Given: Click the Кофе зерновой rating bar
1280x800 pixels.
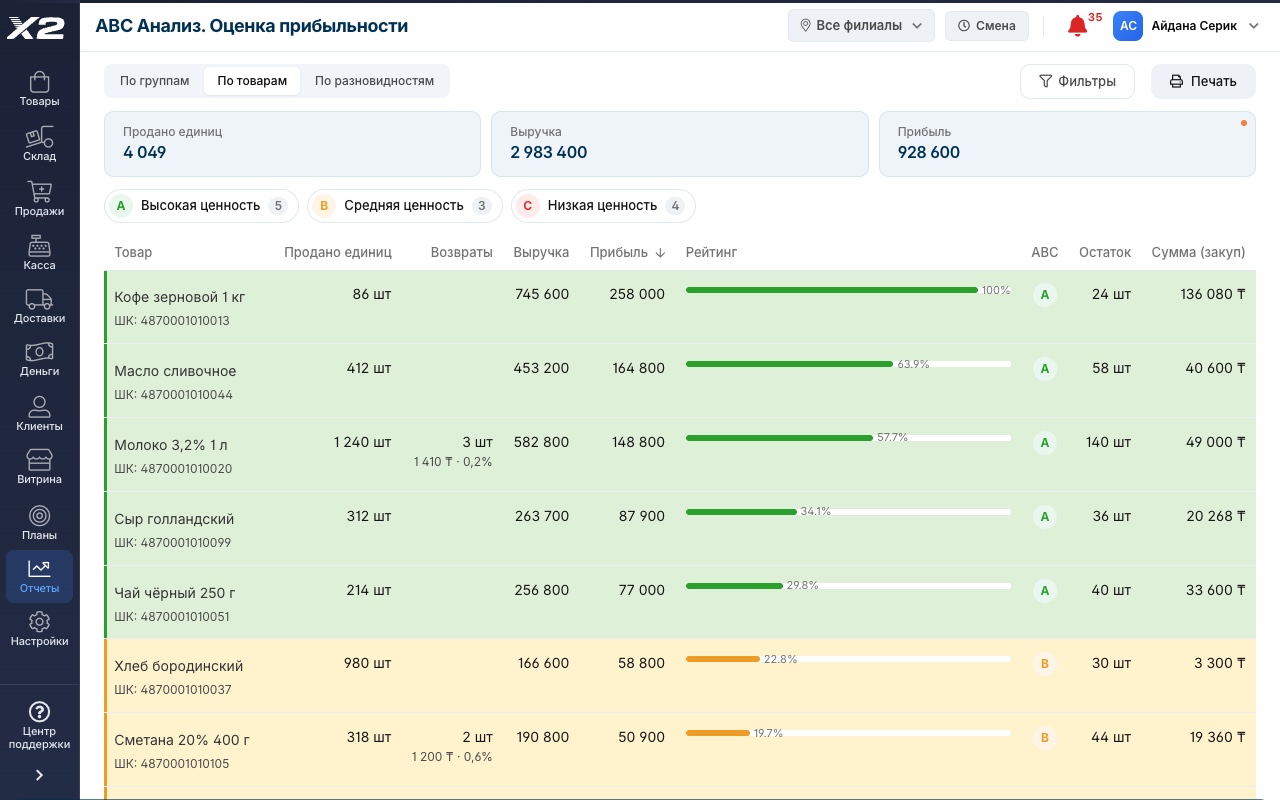Looking at the screenshot, I should (848, 290).
